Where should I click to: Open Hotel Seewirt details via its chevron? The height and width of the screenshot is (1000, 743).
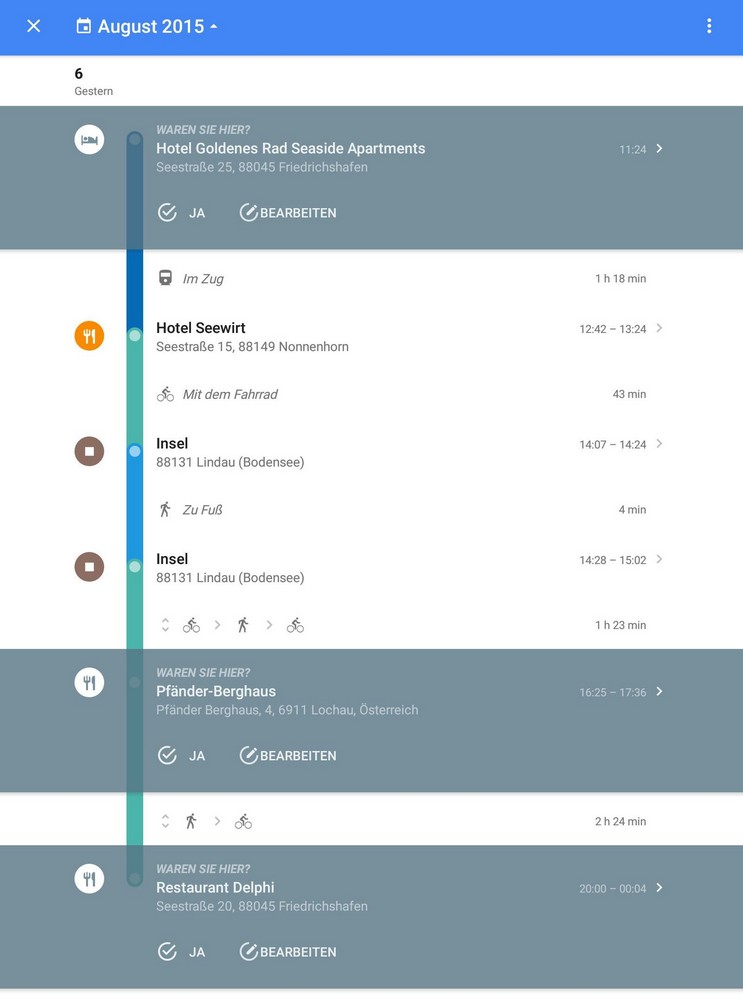(659, 328)
